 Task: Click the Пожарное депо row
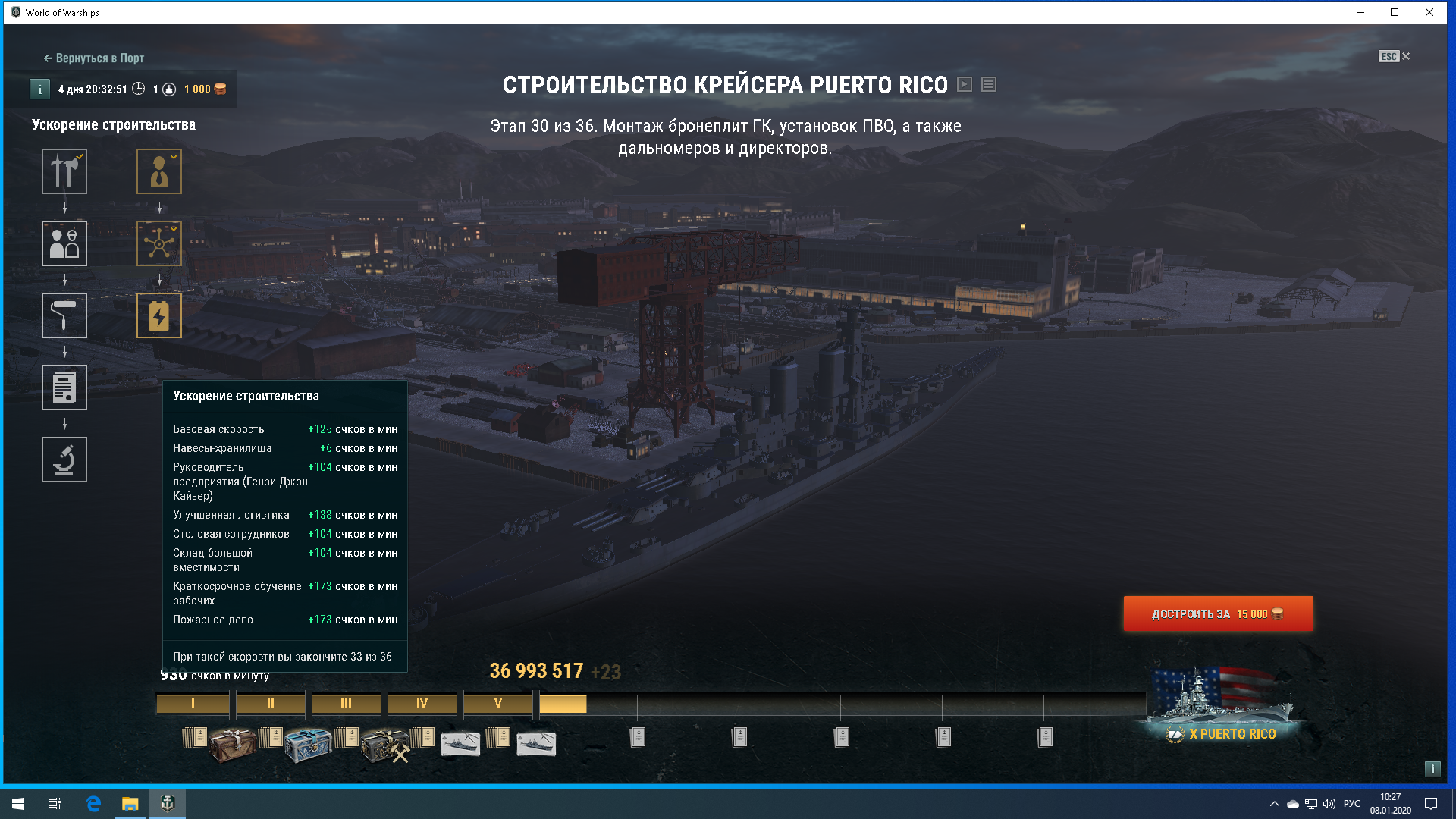(x=285, y=620)
